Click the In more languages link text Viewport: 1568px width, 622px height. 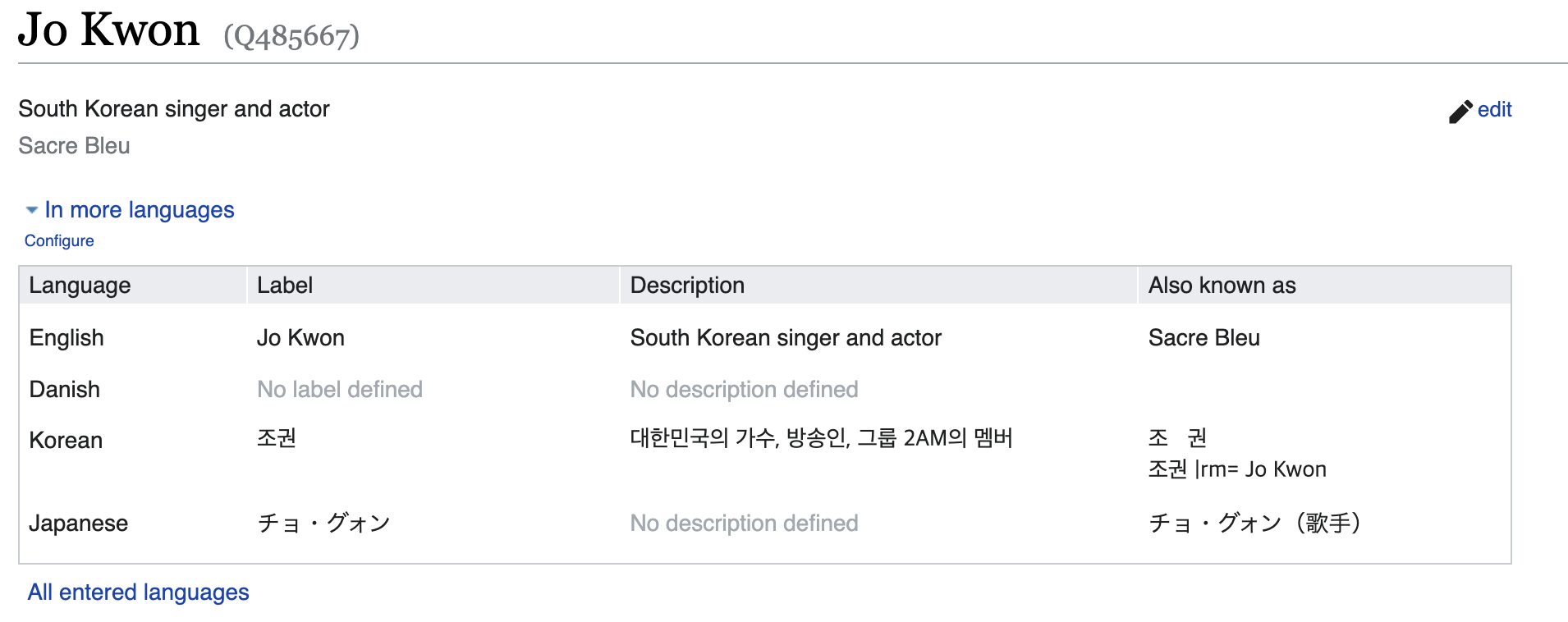140,210
